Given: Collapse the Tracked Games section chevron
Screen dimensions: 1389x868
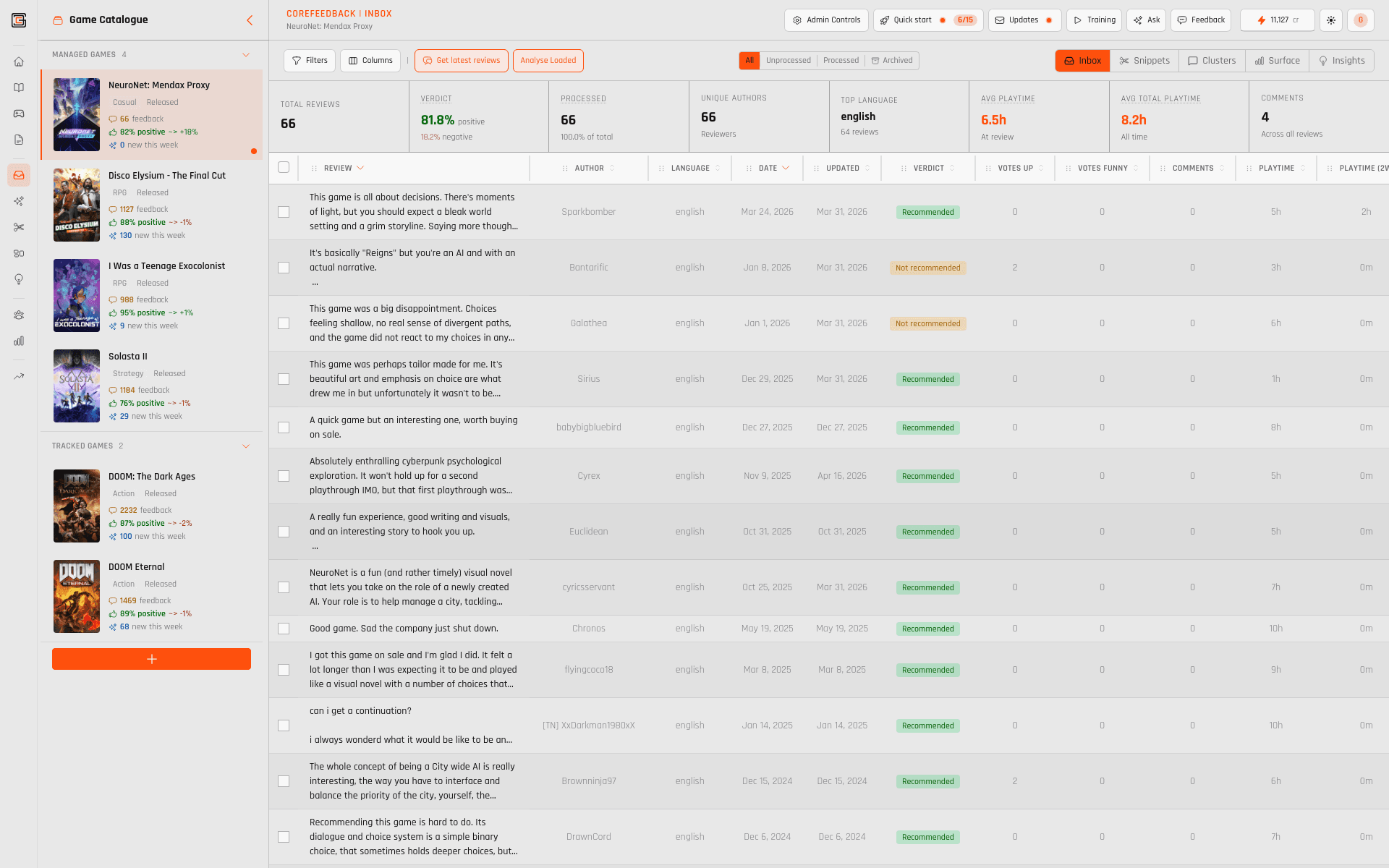Looking at the screenshot, I should pyautogui.click(x=246, y=446).
